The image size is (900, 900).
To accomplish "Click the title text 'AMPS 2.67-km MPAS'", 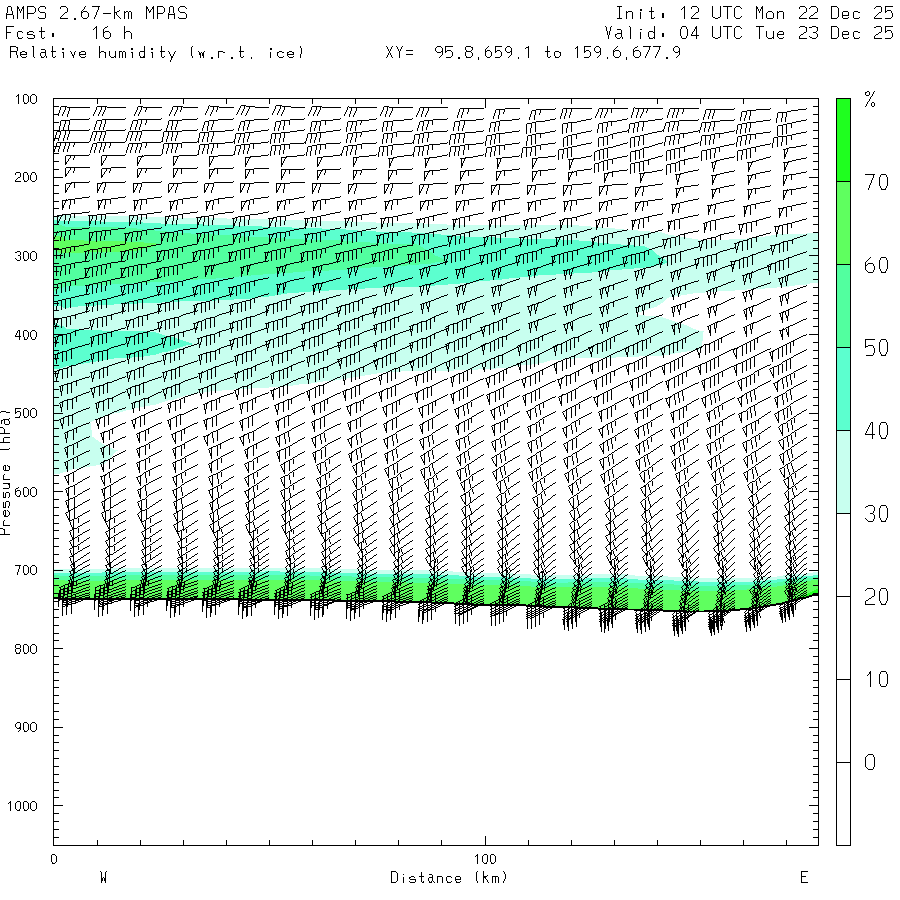I will tap(96, 13).
